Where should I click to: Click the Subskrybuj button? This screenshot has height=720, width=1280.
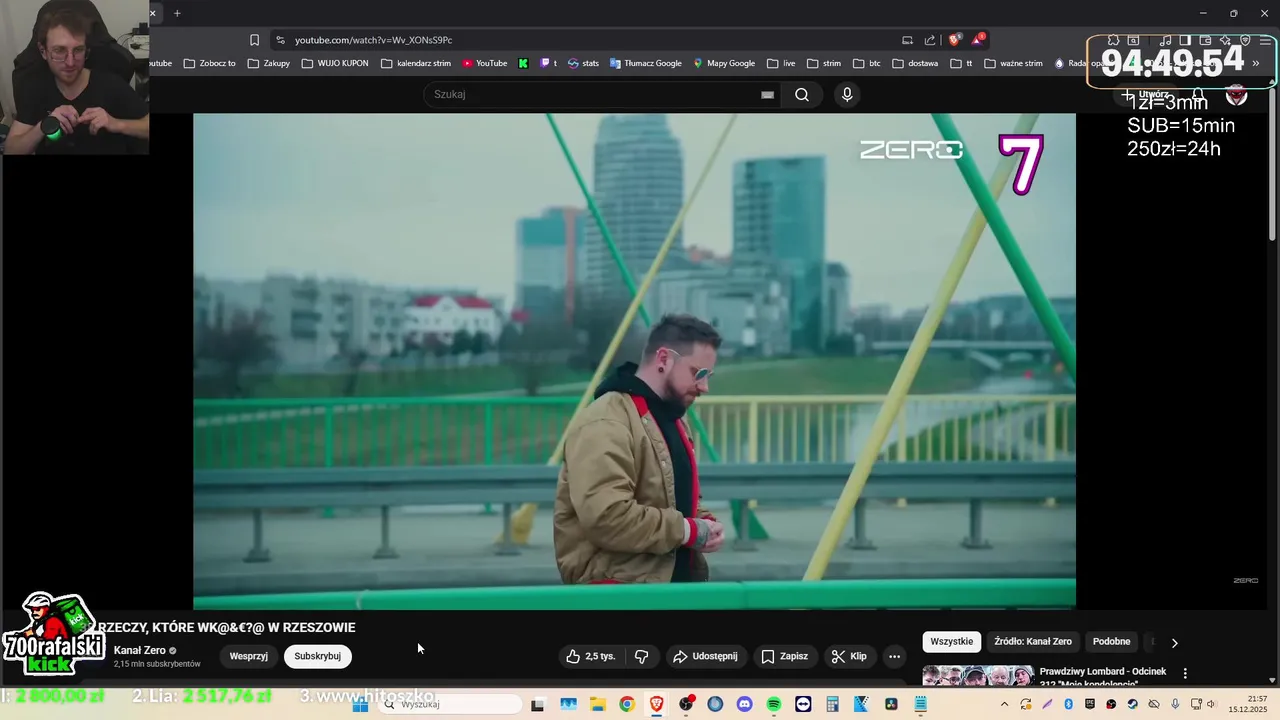click(317, 656)
